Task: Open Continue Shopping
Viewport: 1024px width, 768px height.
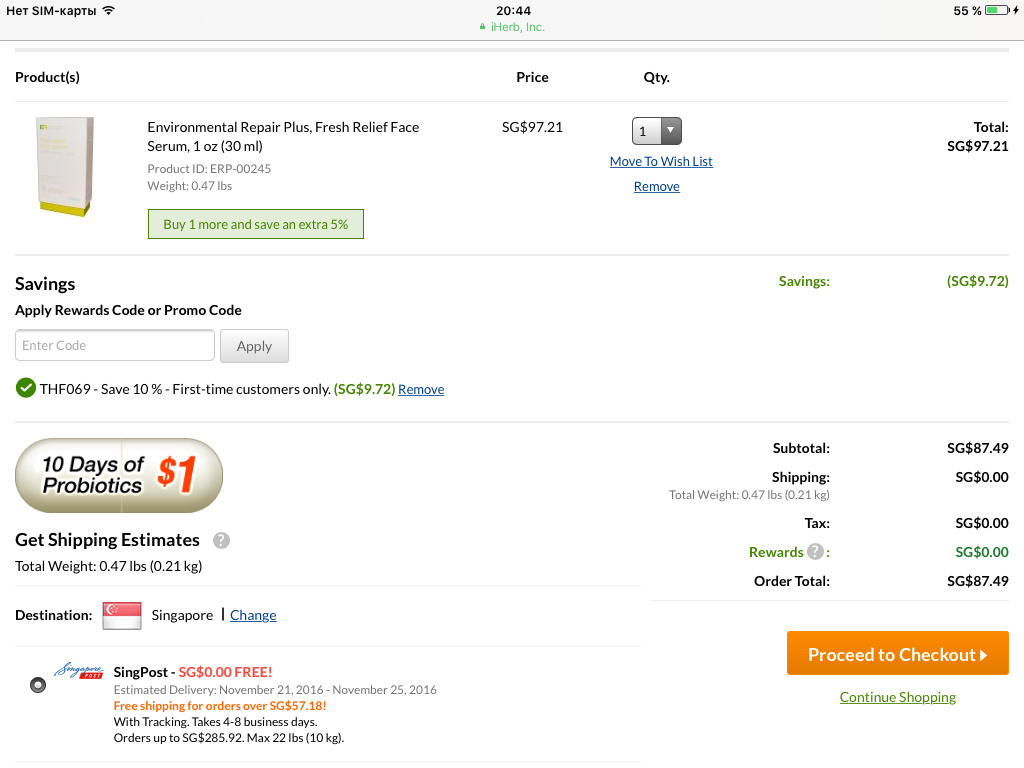Action: (897, 697)
